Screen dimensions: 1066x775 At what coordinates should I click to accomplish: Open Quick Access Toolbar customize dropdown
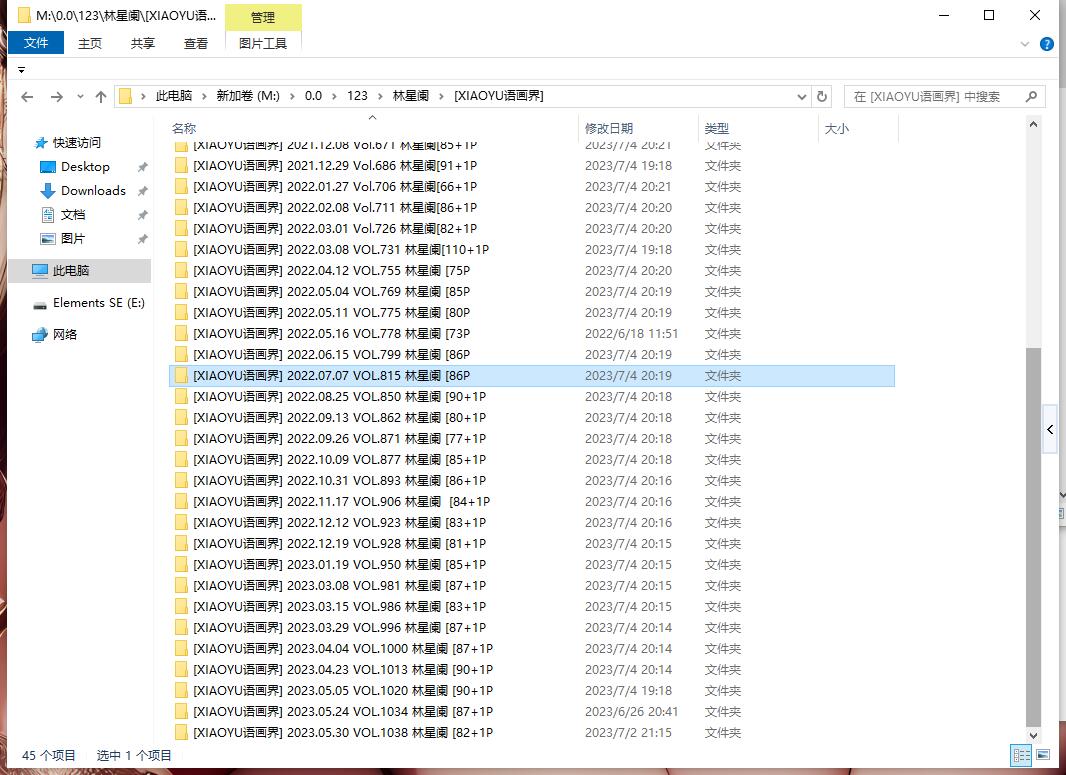click(21, 70)
